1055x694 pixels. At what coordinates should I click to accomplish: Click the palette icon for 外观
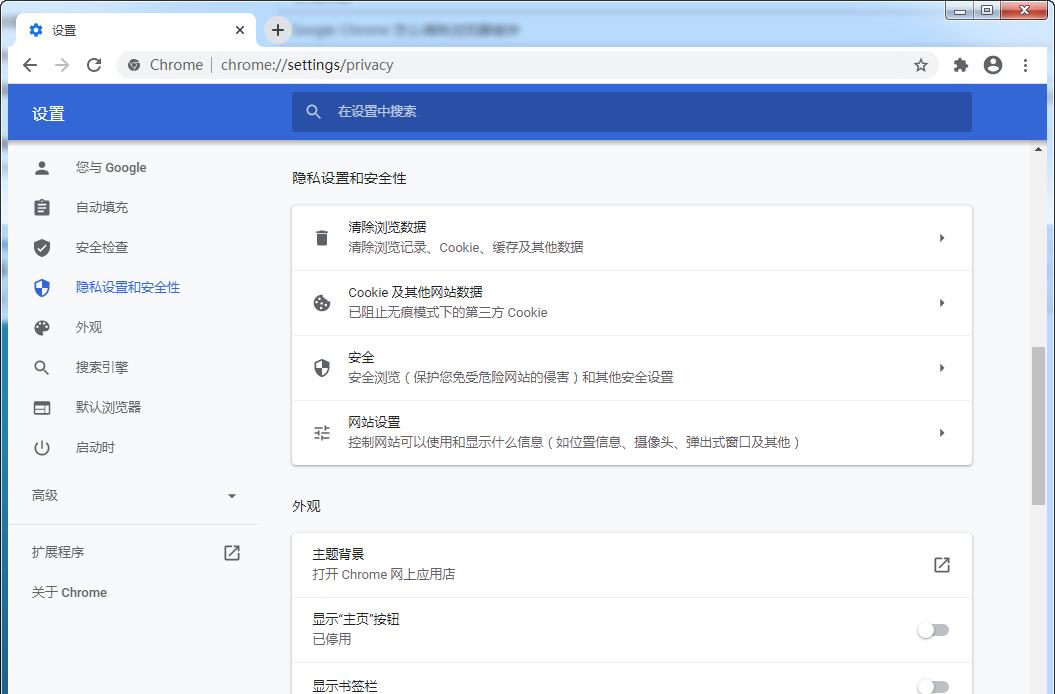click(x=42, y=327)
